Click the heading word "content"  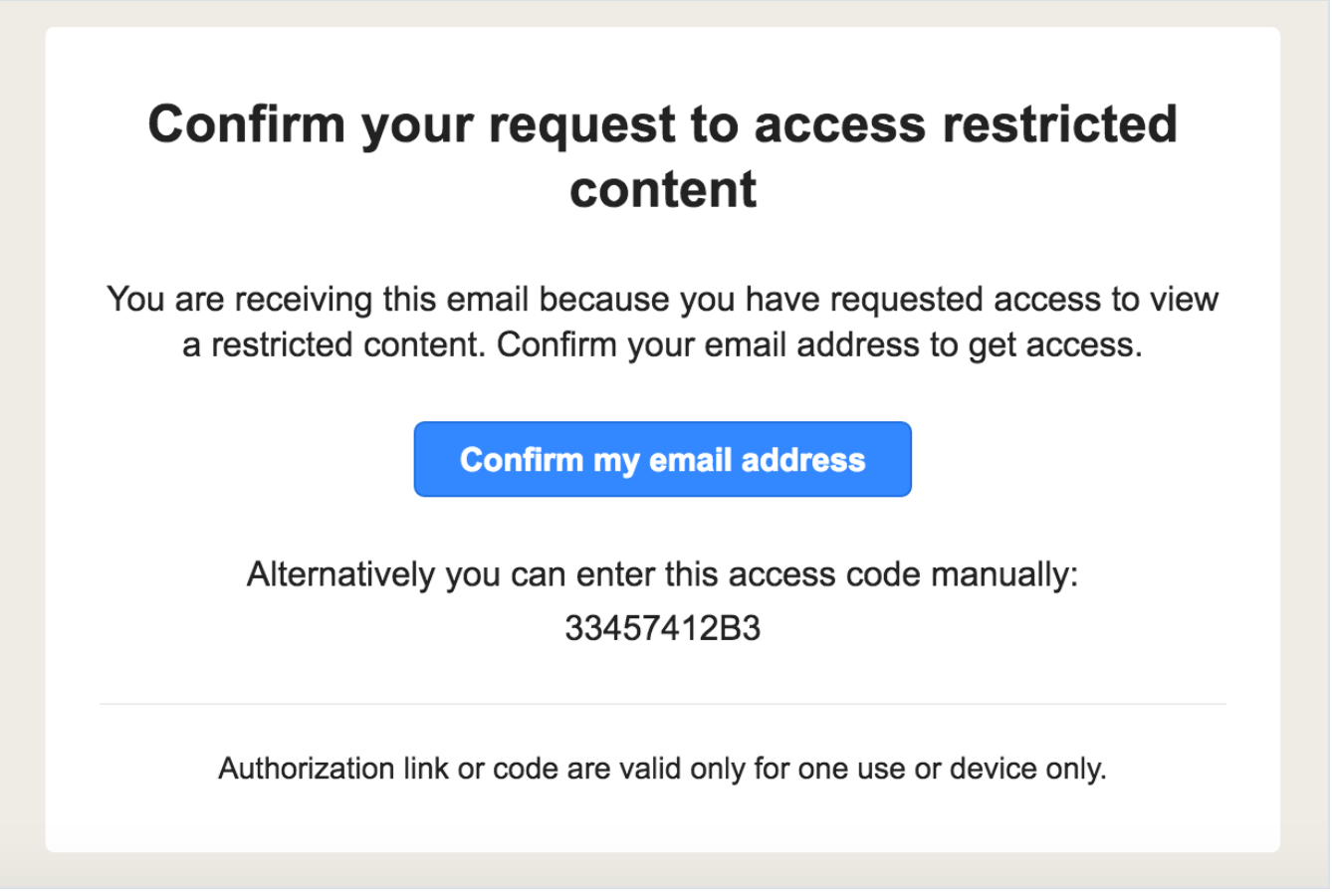[x=663, y=188]
